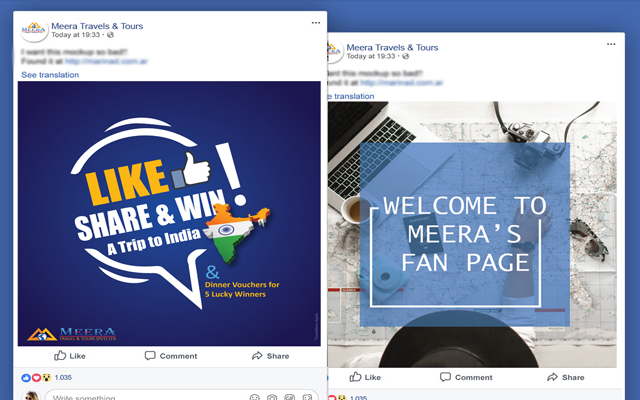Open the Meera Travels & Tours name on right post
The image size is (640, 400).
click(392, 47)
